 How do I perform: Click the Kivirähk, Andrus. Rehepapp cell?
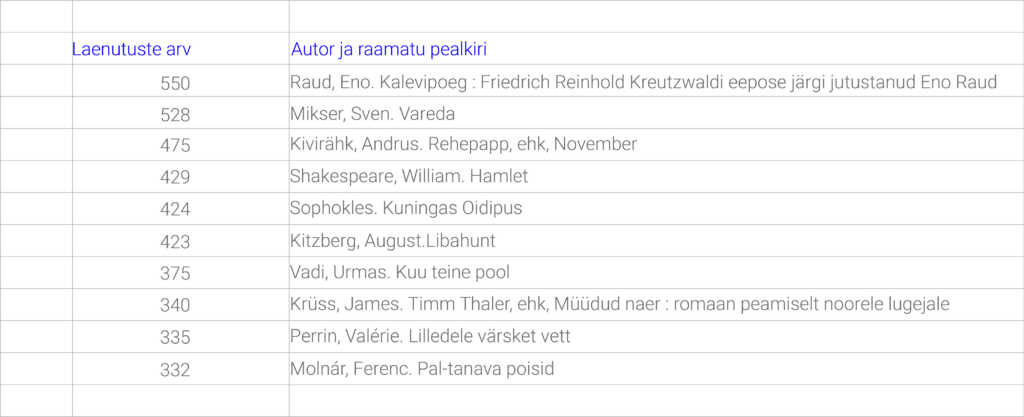coord(656,144)
